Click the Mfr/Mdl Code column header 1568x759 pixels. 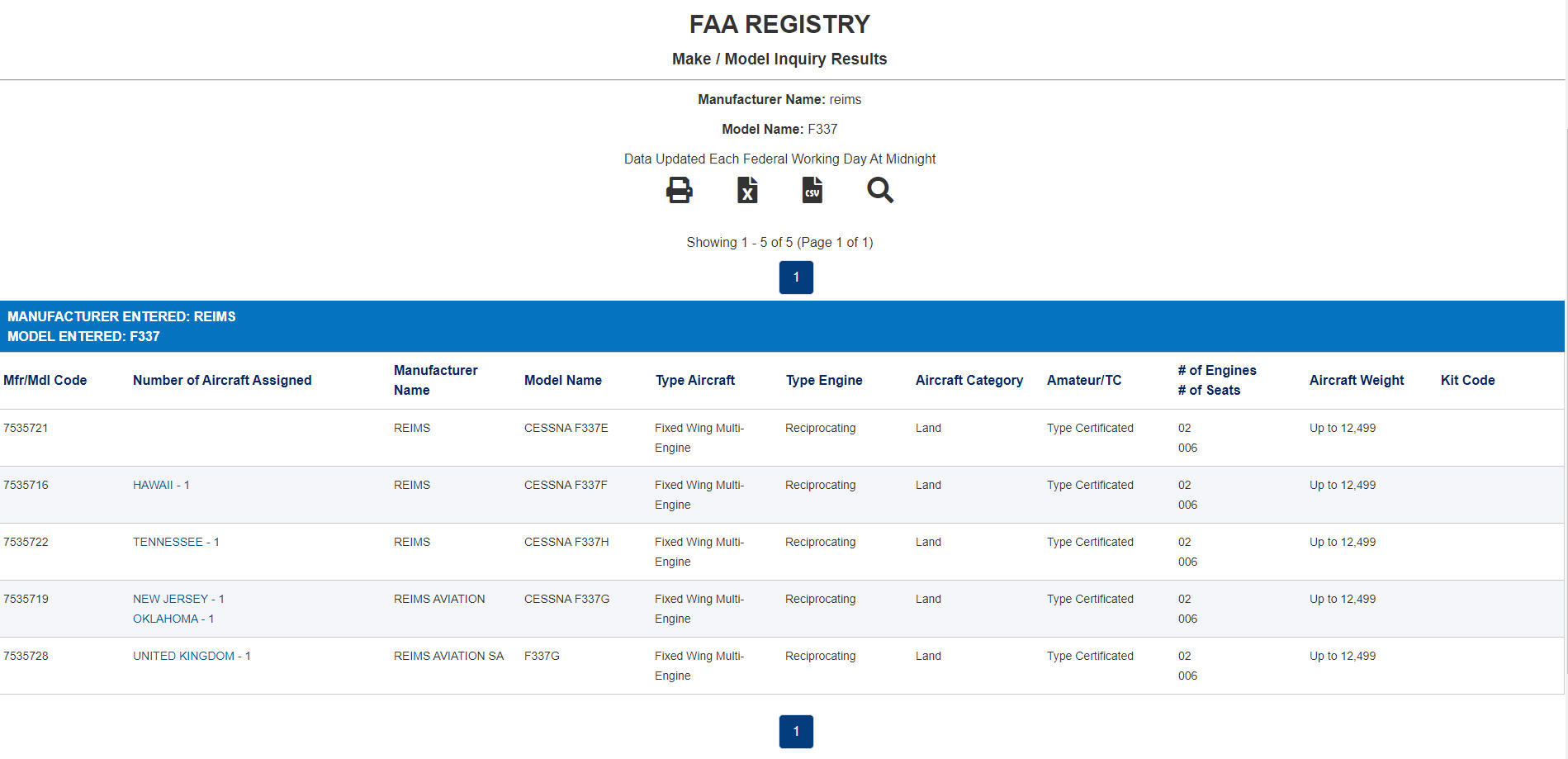45,380
